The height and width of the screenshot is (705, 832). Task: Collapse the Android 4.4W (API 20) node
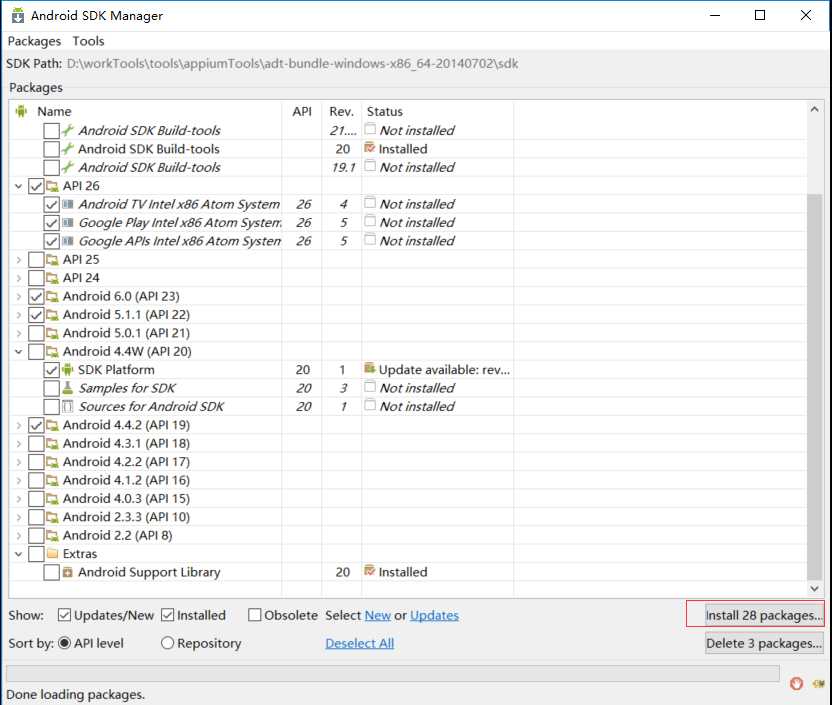(x=19, y=352)
